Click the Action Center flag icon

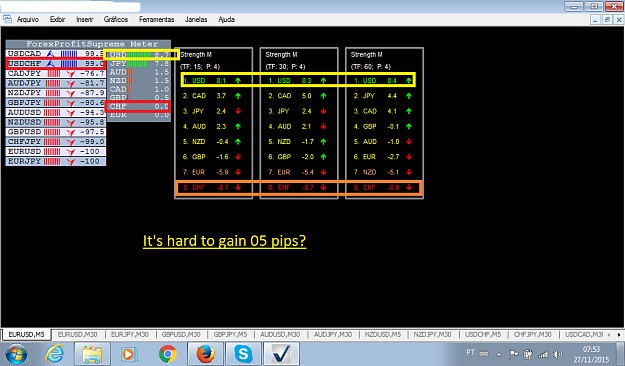tap(514, 354)
